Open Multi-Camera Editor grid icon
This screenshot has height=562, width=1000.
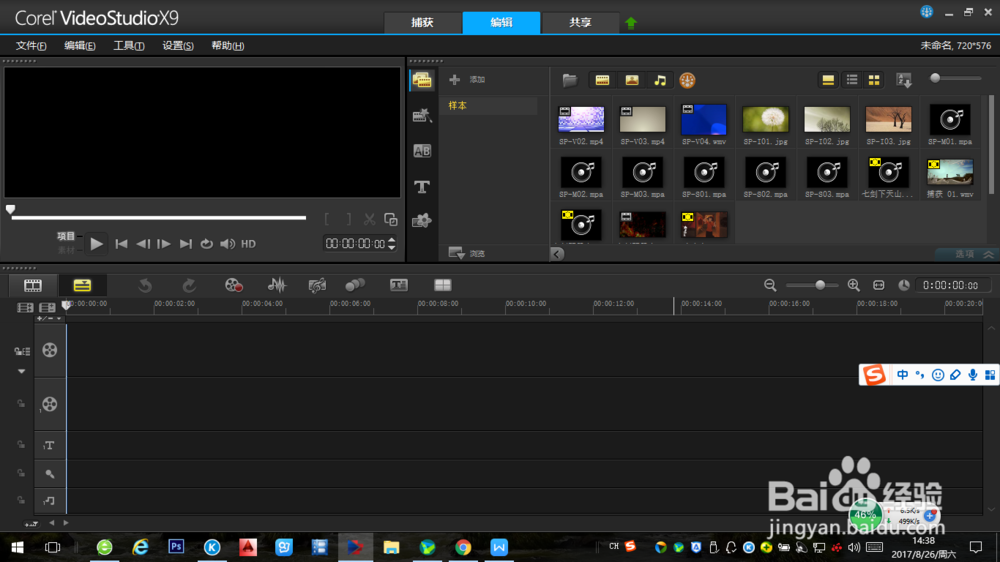443,285
